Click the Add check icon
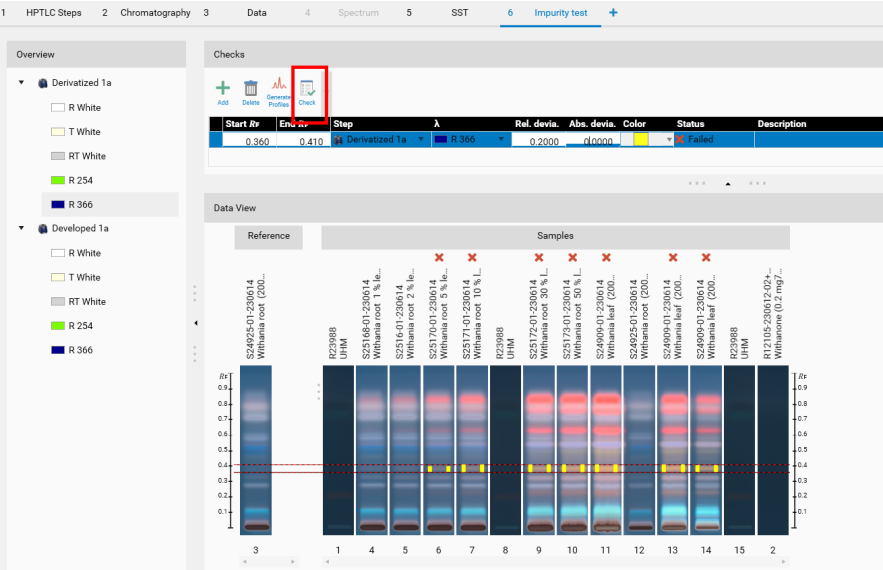883x570 pixels. point(223,90)
